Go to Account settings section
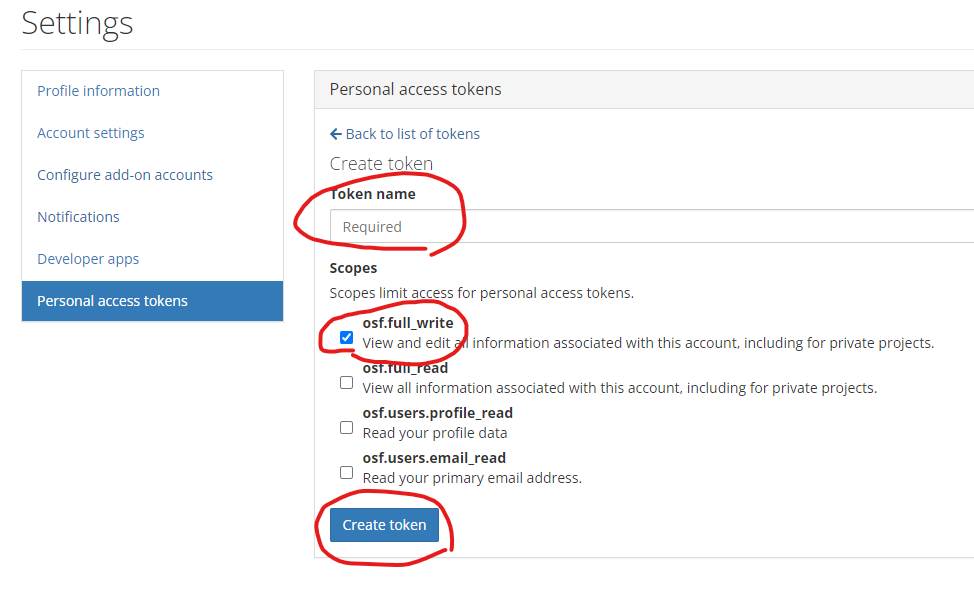 90,133
